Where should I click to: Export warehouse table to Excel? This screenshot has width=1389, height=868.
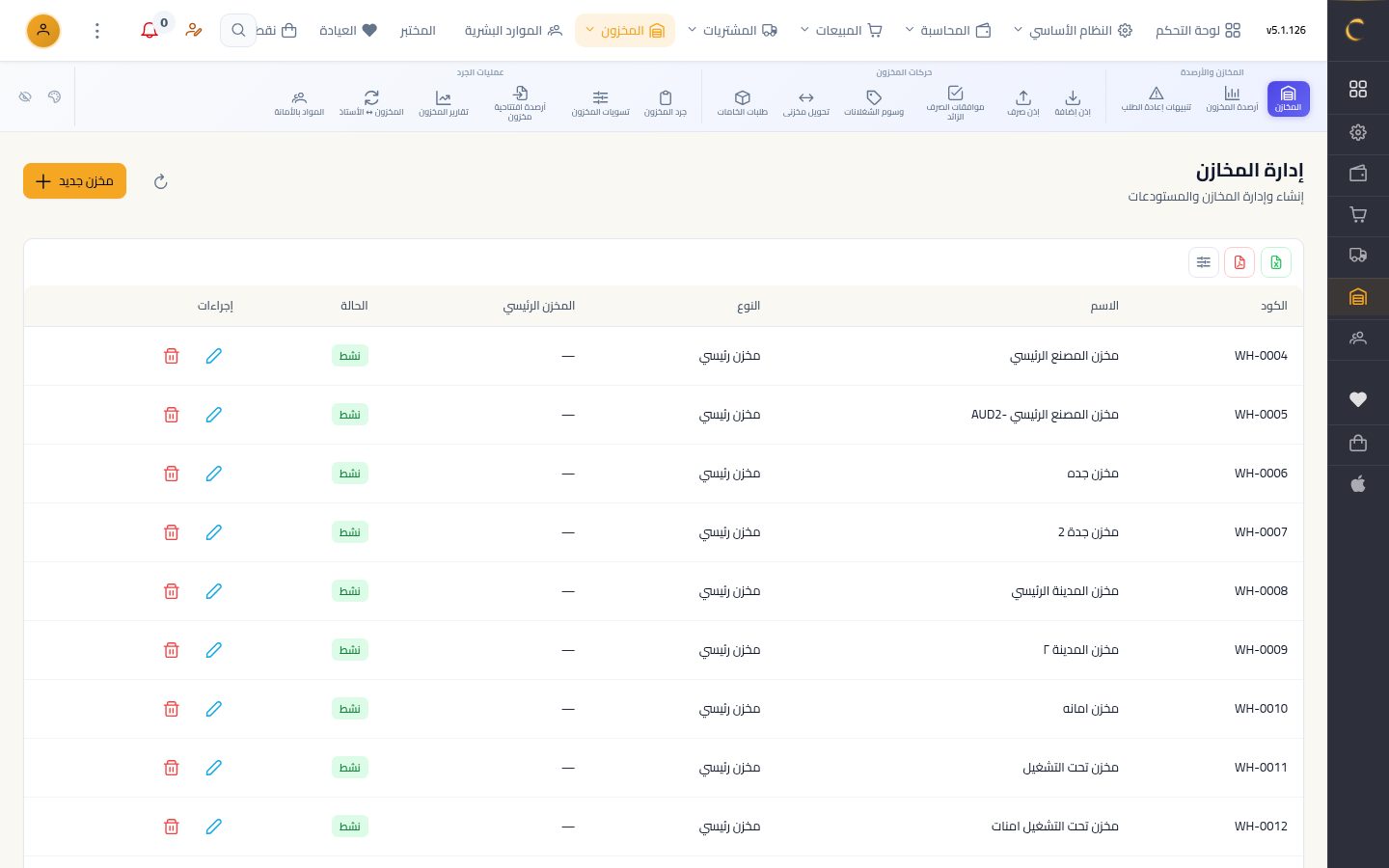point(1276,262)
